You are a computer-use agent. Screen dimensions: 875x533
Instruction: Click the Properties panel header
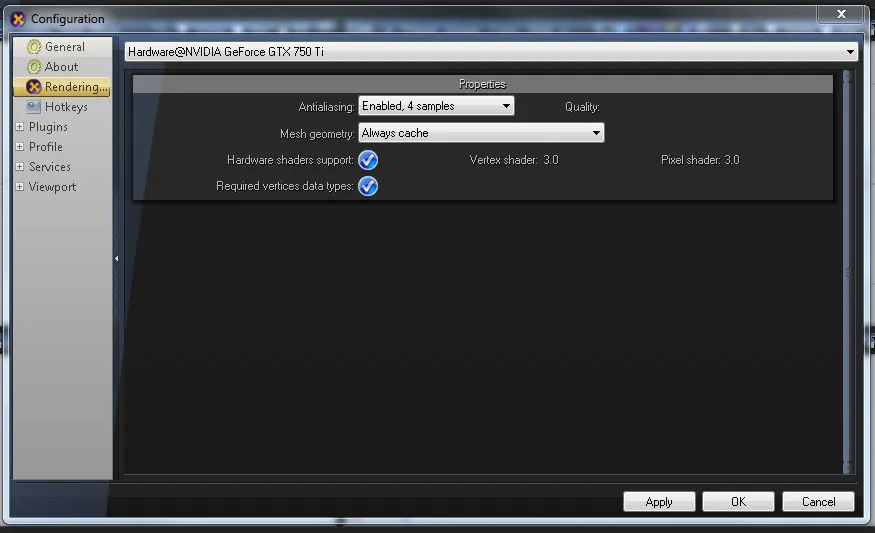pyautogui.click(x=482, y=84)
